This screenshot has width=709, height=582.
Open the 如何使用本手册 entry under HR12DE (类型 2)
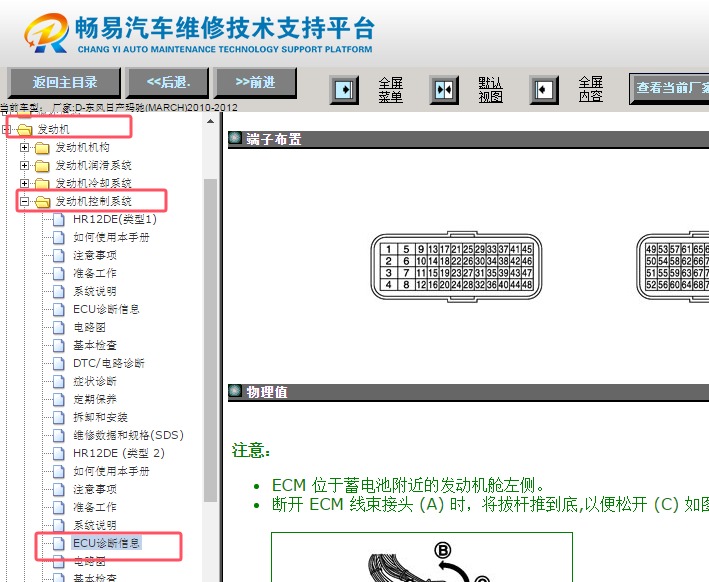(111, 471)
